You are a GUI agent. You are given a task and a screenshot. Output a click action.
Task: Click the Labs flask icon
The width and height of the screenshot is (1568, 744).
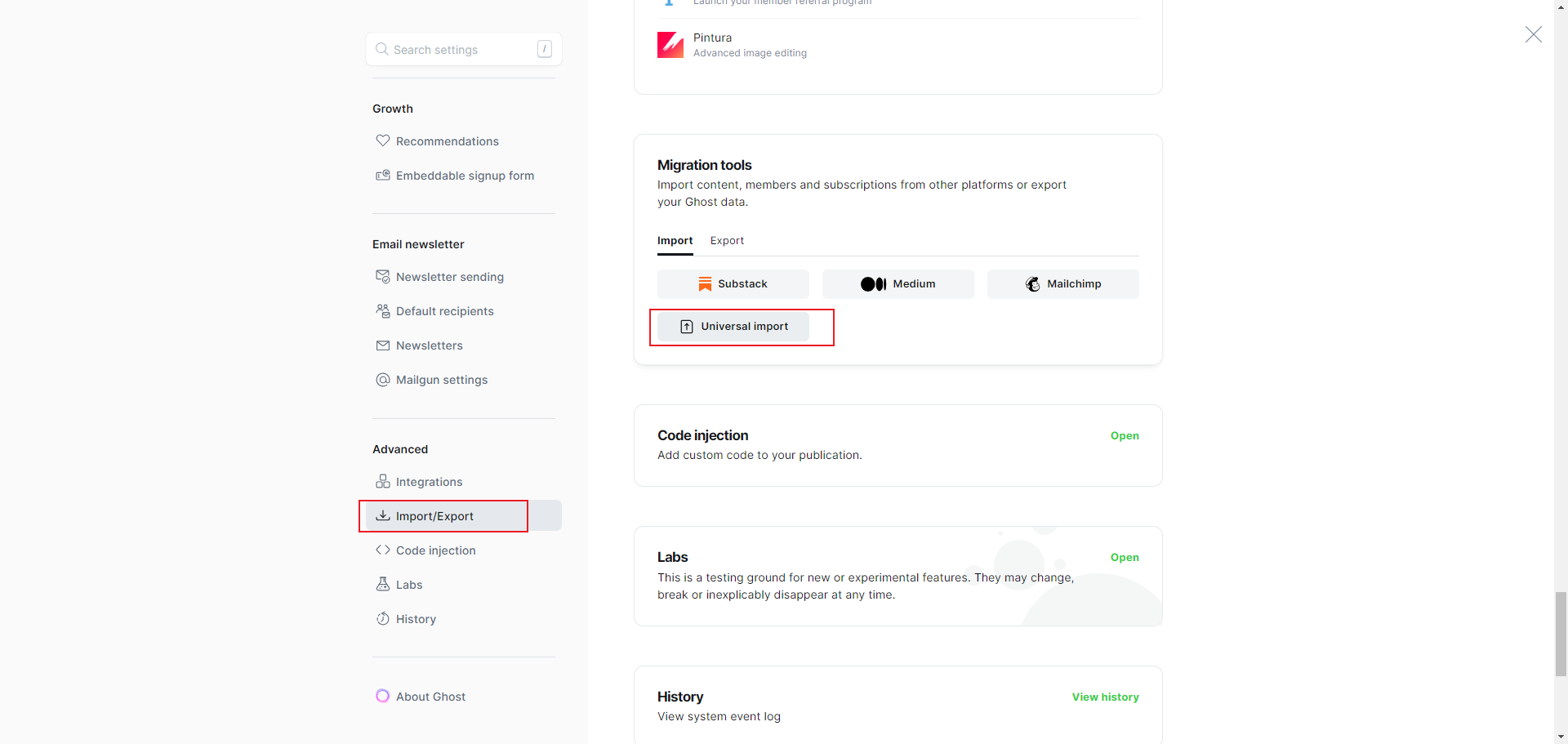tap(382, 584)
